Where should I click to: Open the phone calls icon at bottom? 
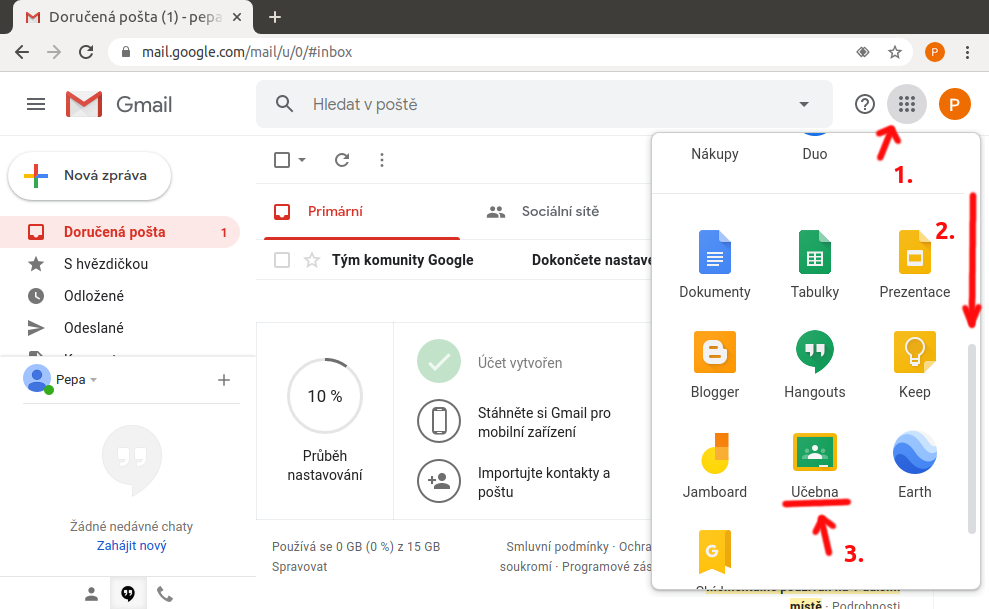pos(165,594)
